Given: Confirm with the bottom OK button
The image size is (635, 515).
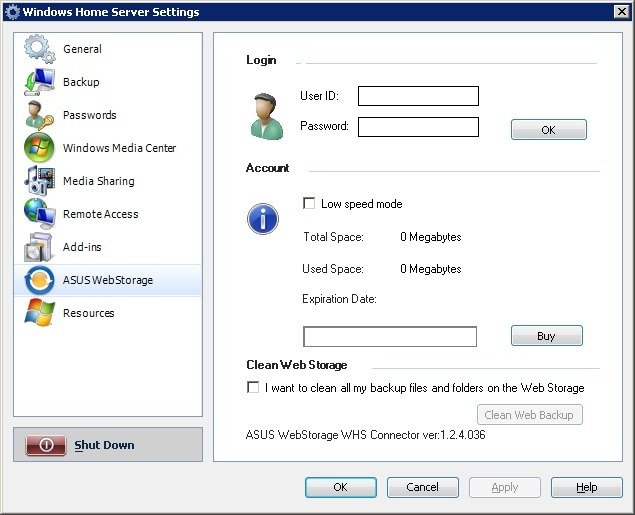Looking at the screenshot, I should coord(341,487).
